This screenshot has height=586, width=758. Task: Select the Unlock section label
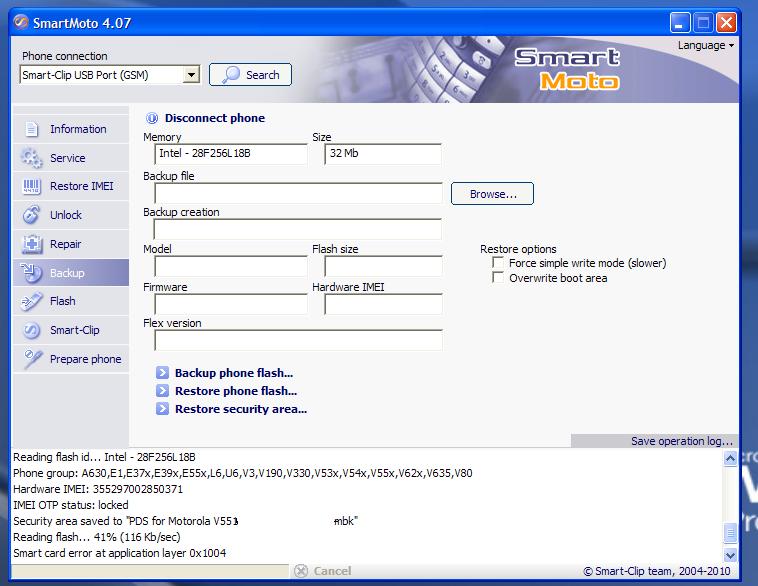(66, 215)
